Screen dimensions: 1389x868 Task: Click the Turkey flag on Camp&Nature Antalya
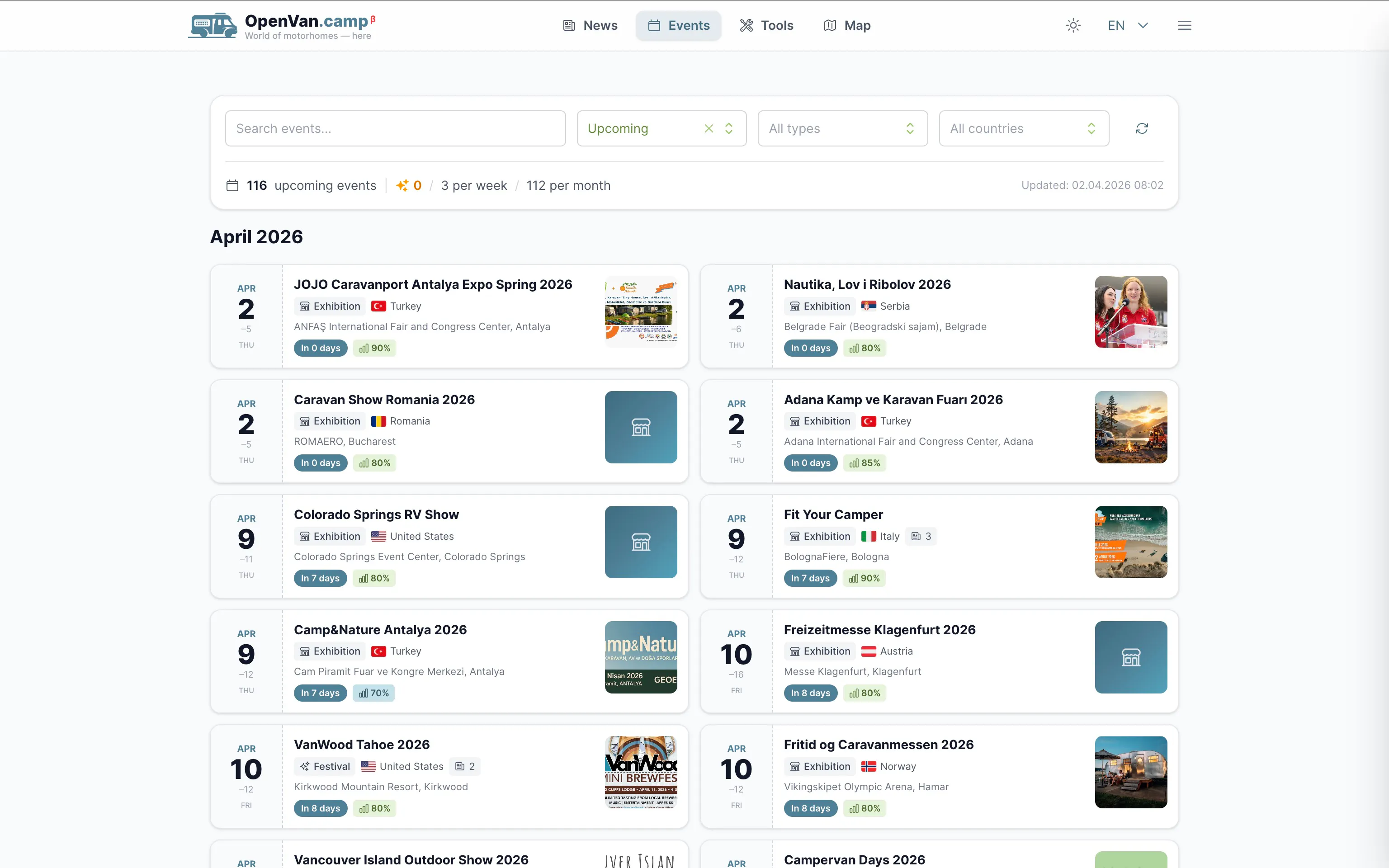(378, 651)
